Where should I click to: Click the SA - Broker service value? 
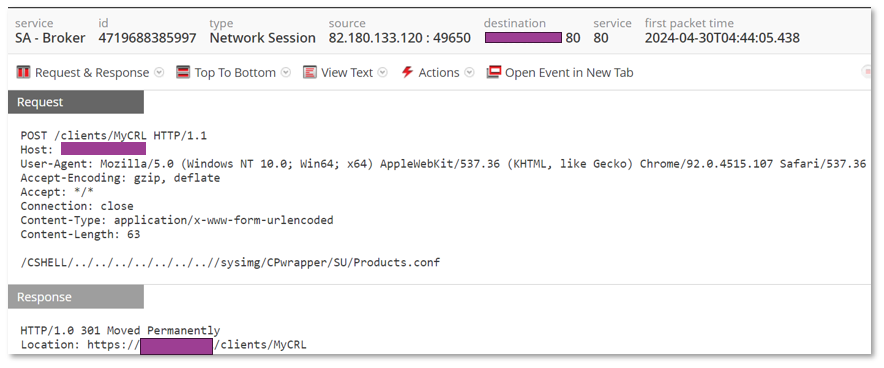click(x=50, y=38)
